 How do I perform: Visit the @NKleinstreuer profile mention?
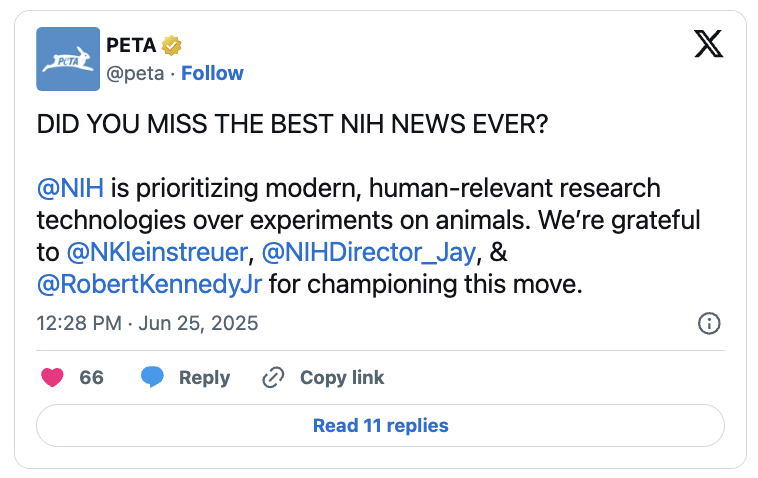click(157, 252)
